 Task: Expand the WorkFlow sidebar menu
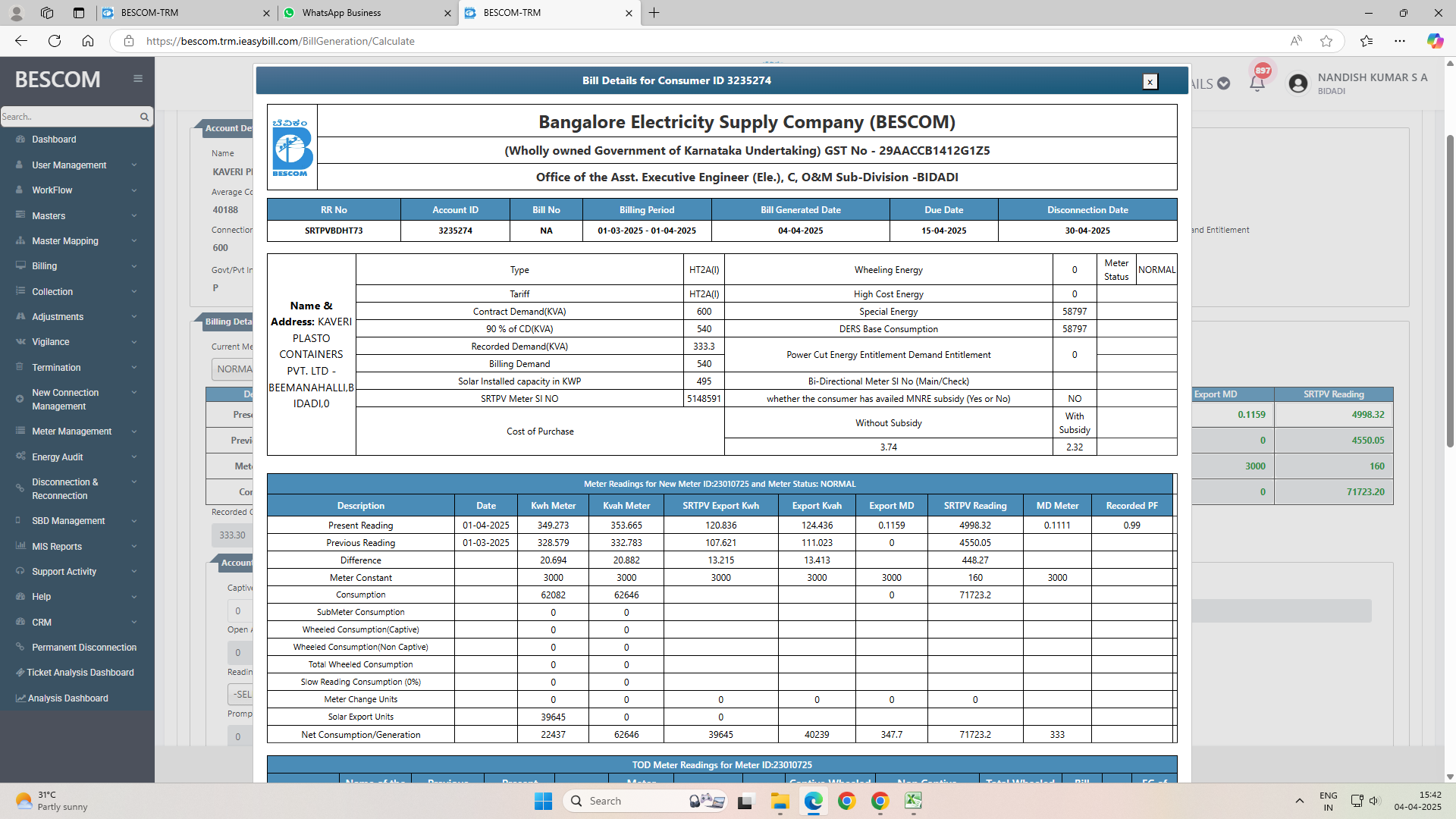pos(76,190)
